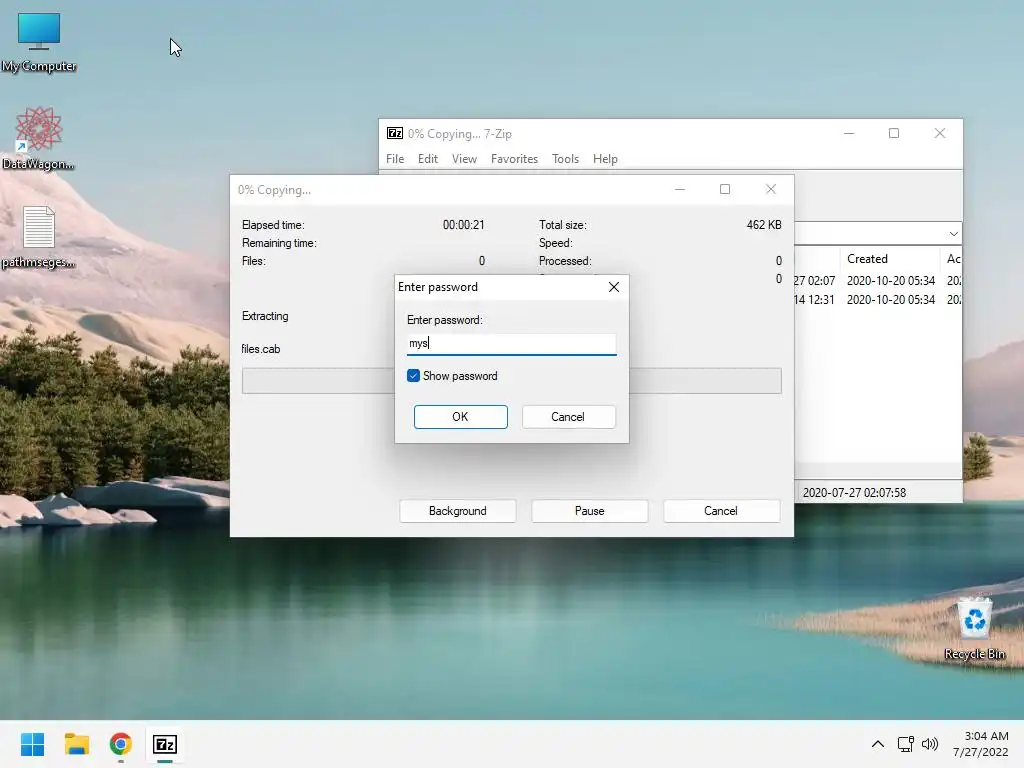Open the Tools menu in 7-Zip

point(566,159)
